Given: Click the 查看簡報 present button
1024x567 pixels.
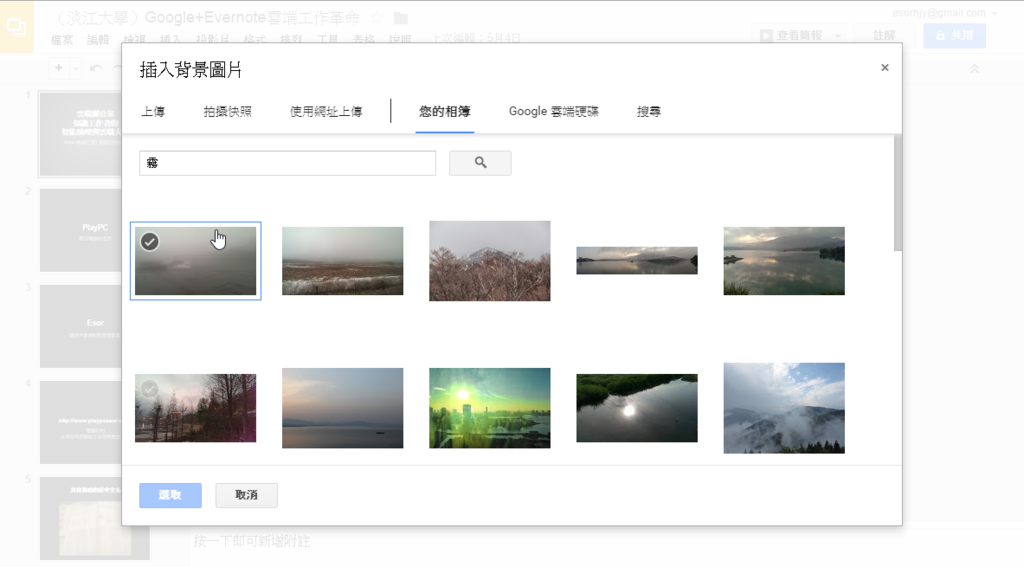Looking at the screenshot, I should [x=792, y=35].
